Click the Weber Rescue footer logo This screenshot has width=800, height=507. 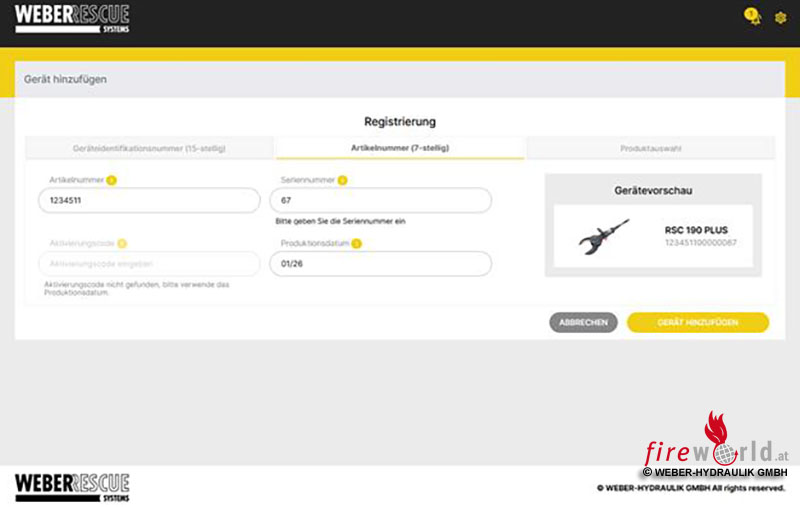[72, 486]
